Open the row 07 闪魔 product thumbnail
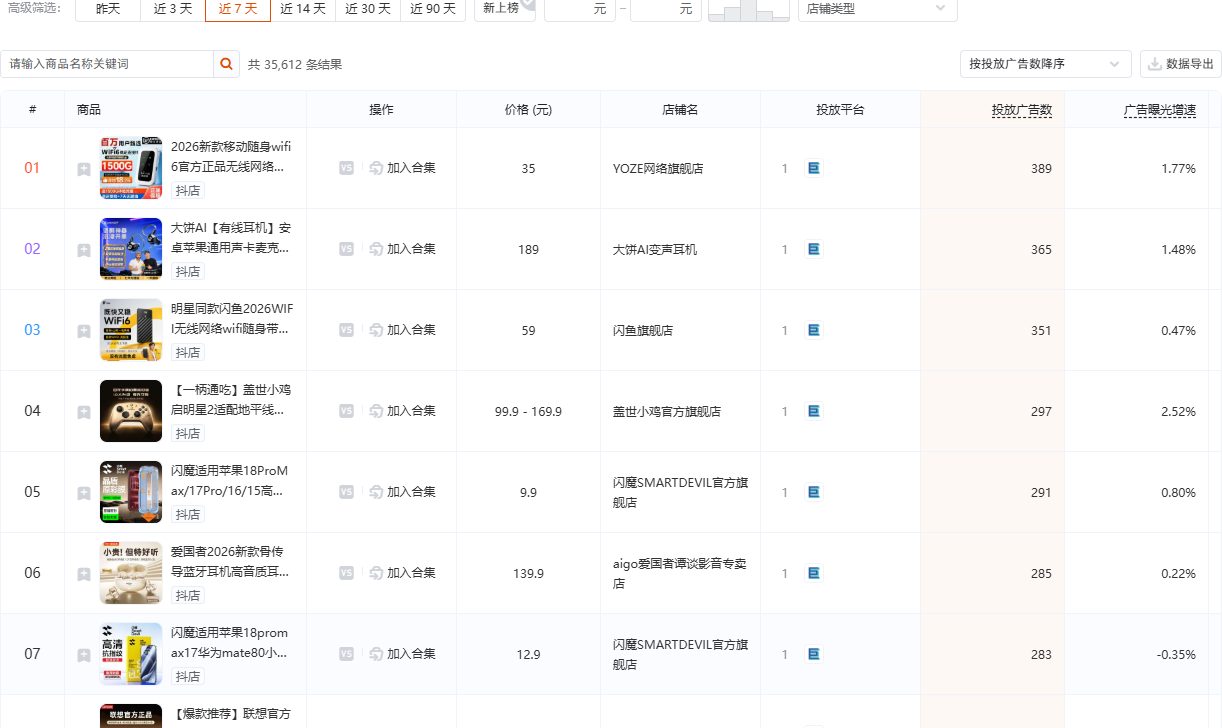 pyautogui.click(x=131, y=654)
